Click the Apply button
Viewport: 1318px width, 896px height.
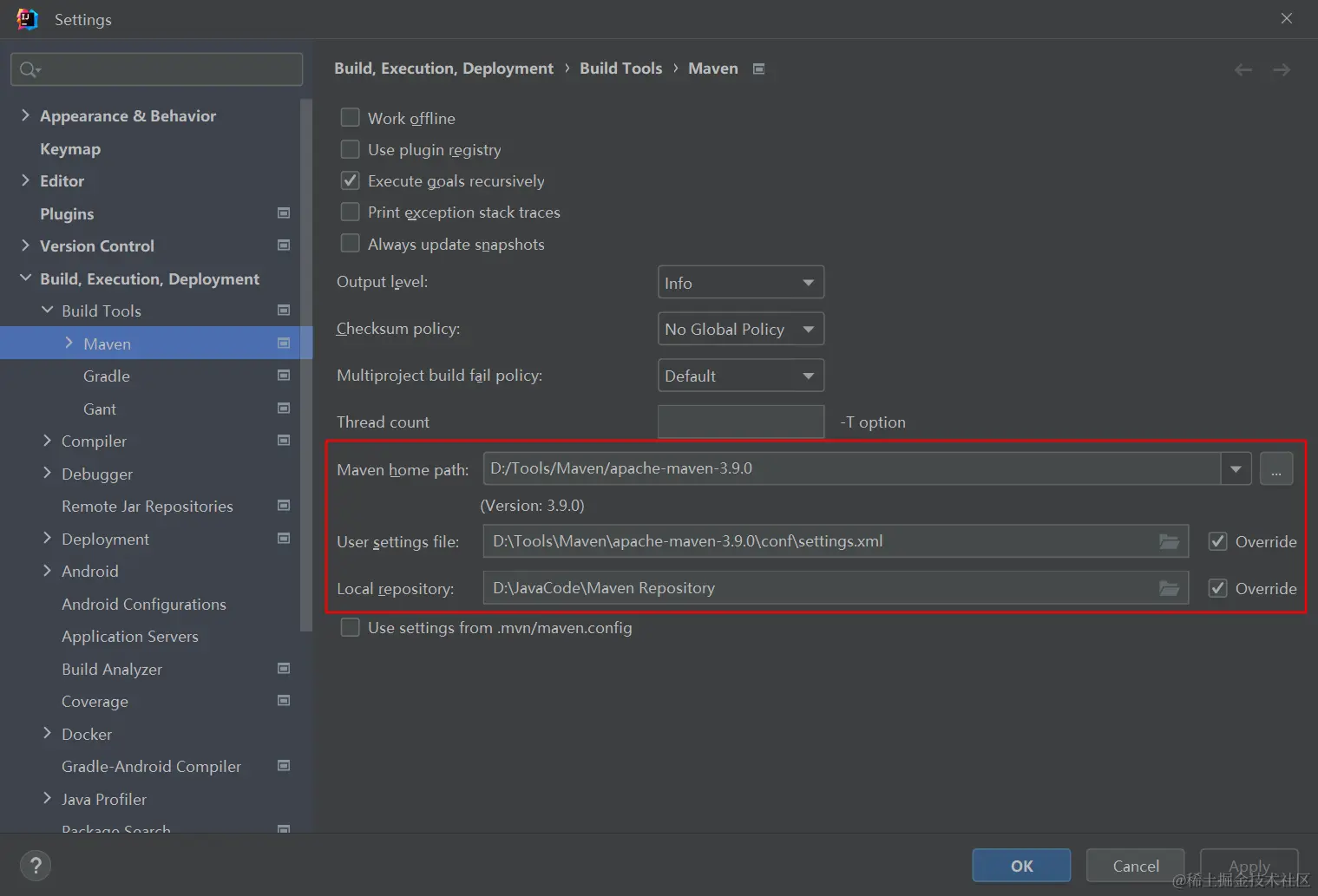[x=1249, y=866]
